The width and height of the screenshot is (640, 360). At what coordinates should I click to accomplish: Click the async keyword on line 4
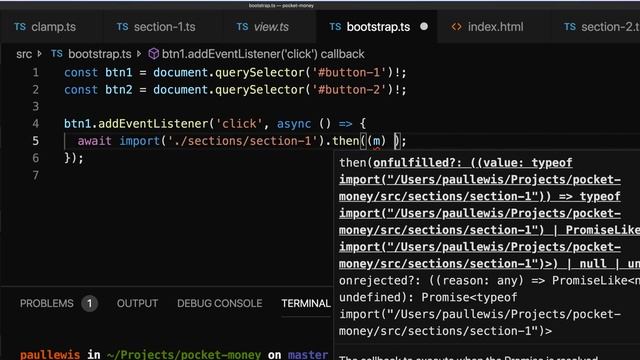[x=294, y=124]
